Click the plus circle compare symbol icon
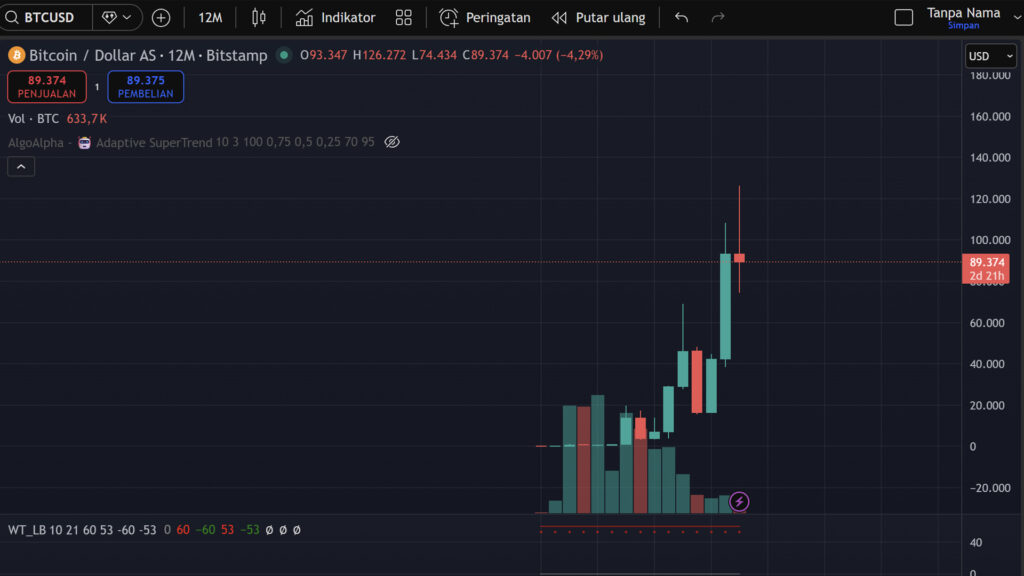The image size is (1024, 576). click(161, 17)
